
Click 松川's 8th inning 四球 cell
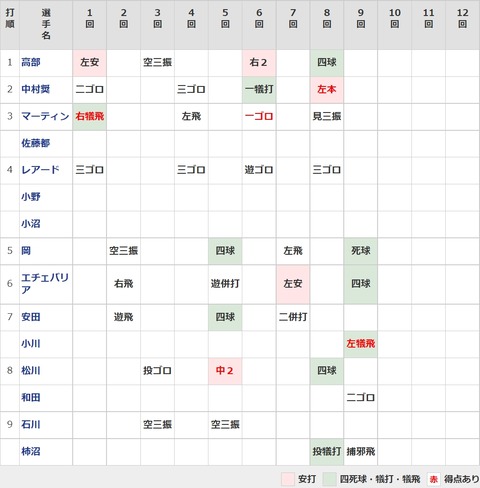pyautogui.click(x=327, y=371)
